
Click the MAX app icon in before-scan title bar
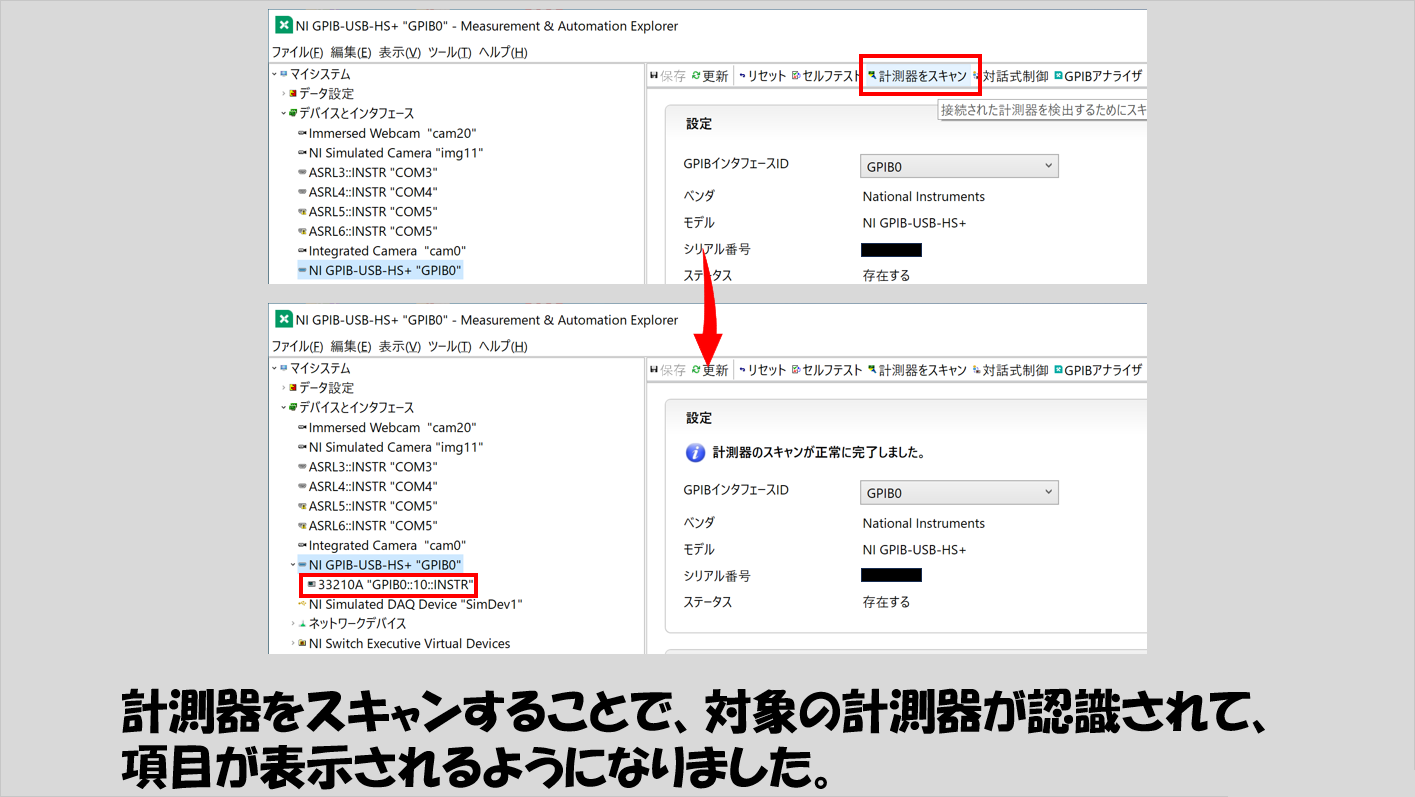[283, 26]
